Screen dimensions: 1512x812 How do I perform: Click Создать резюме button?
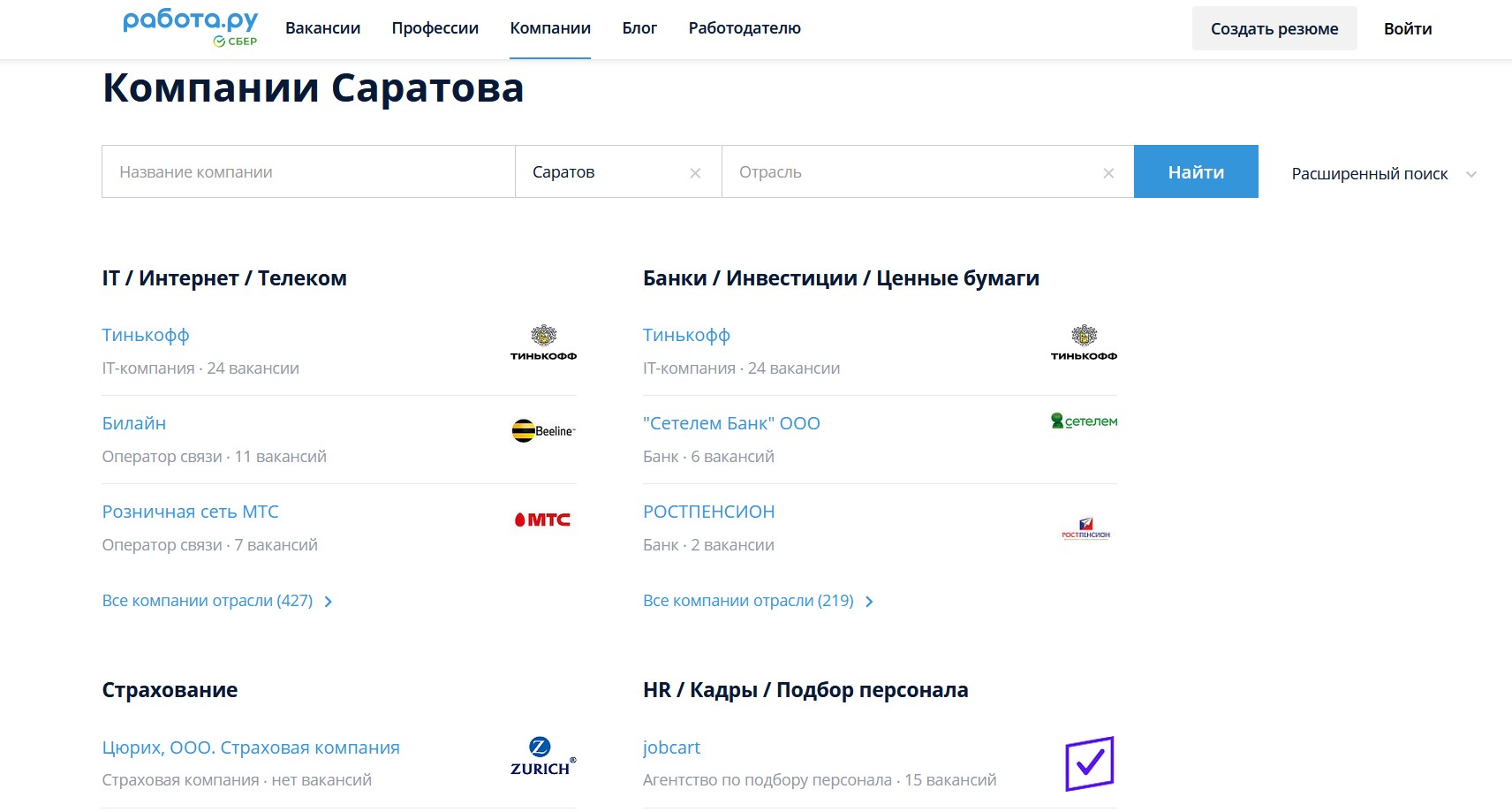click(x=1274, y=28)
